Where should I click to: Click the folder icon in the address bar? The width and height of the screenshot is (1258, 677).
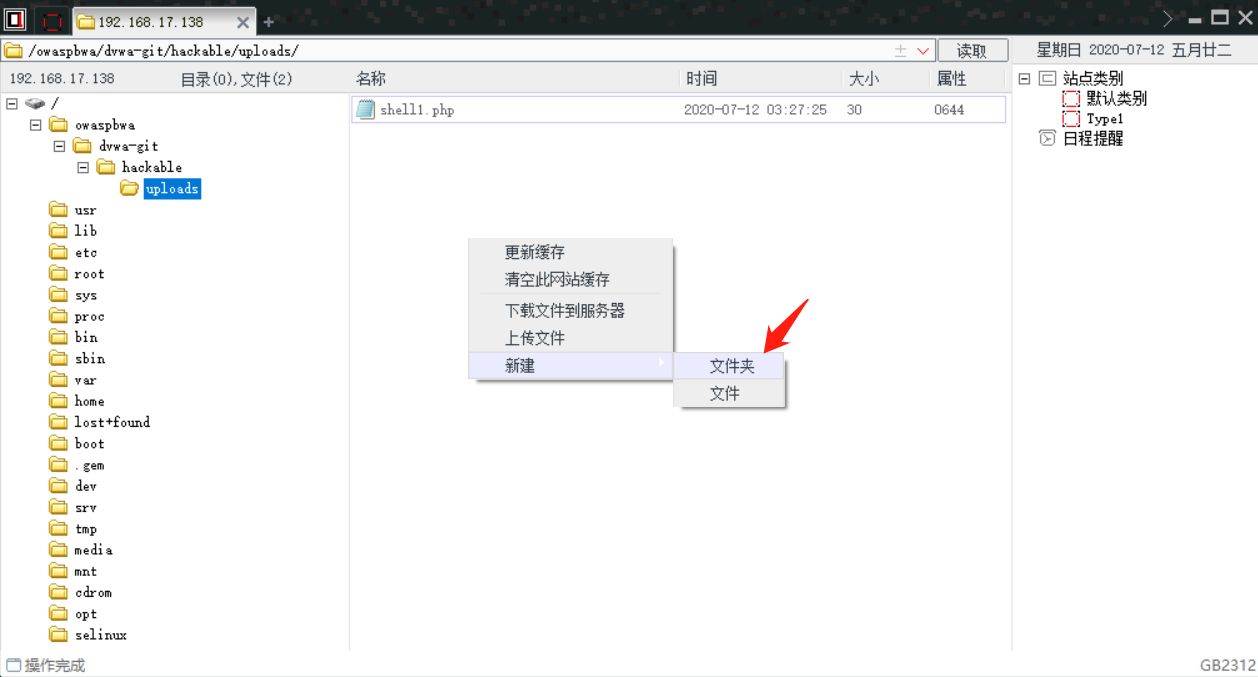tap(14, 48)
